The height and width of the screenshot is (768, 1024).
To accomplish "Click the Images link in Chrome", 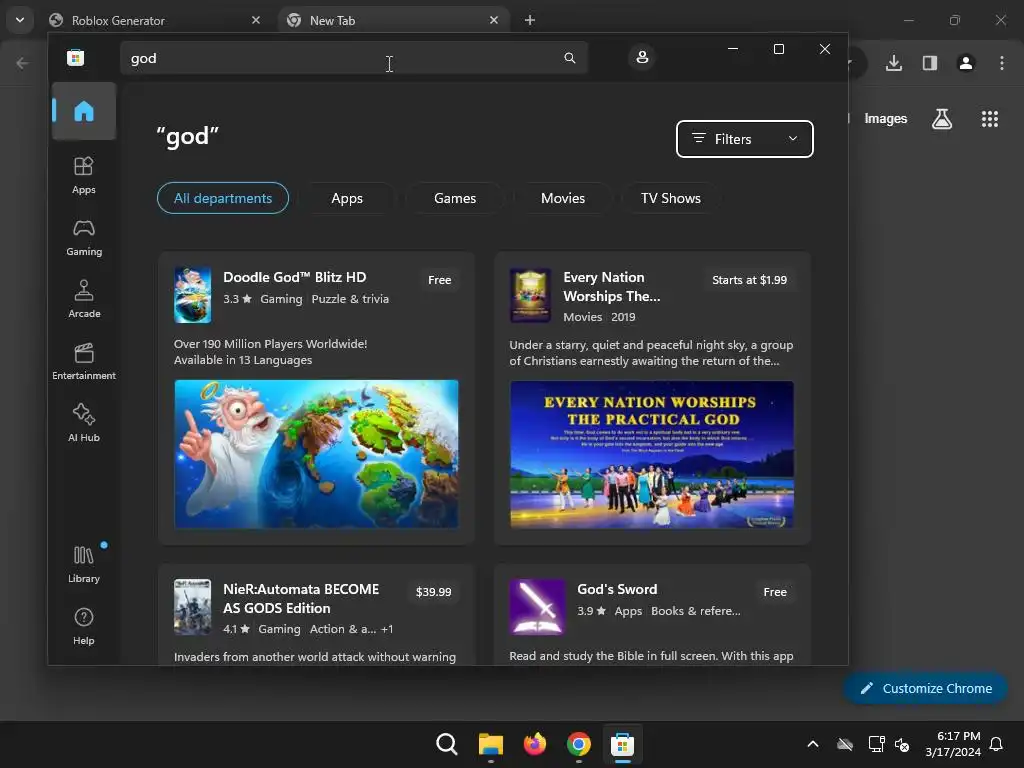I will pyautogui.click(x=886, y=118).
